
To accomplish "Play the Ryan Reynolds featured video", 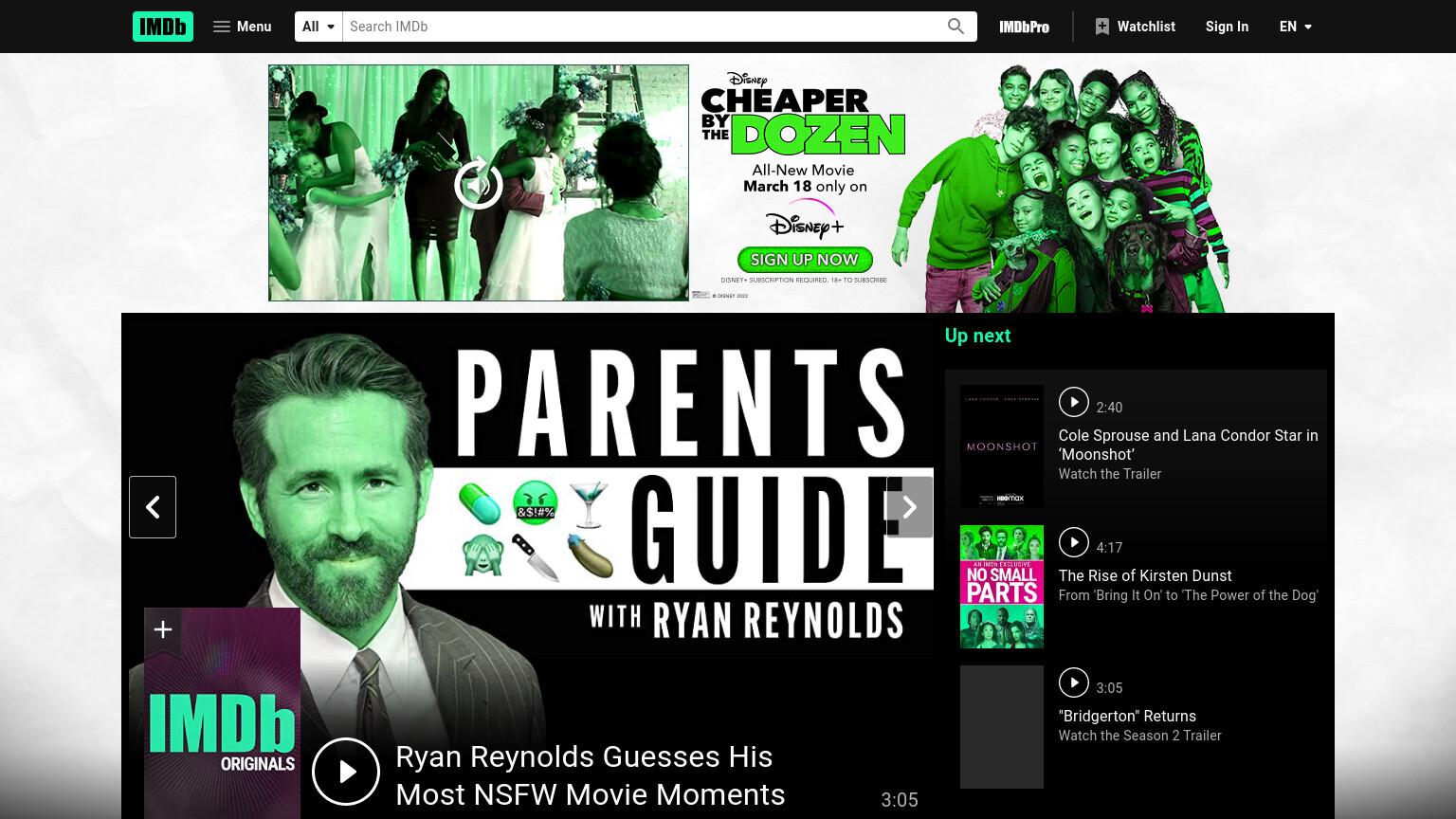I will click(x=346, y=772).
